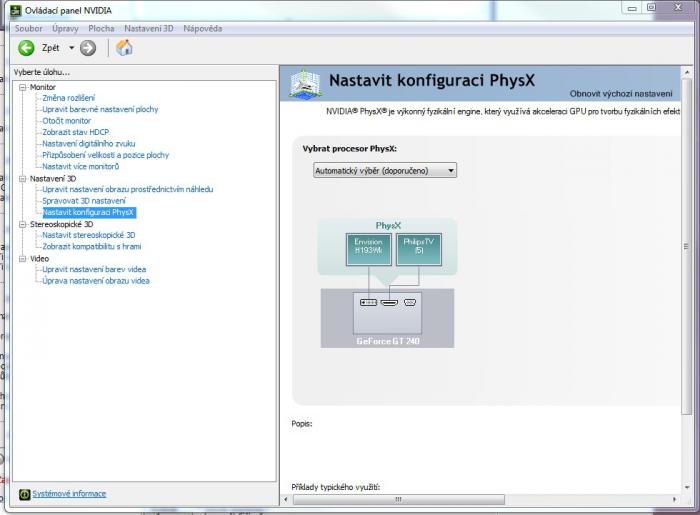This screenshot has height=515, width=700.
Task: Collapse the Stereoskopické 3D tree section
Action: 22,224
